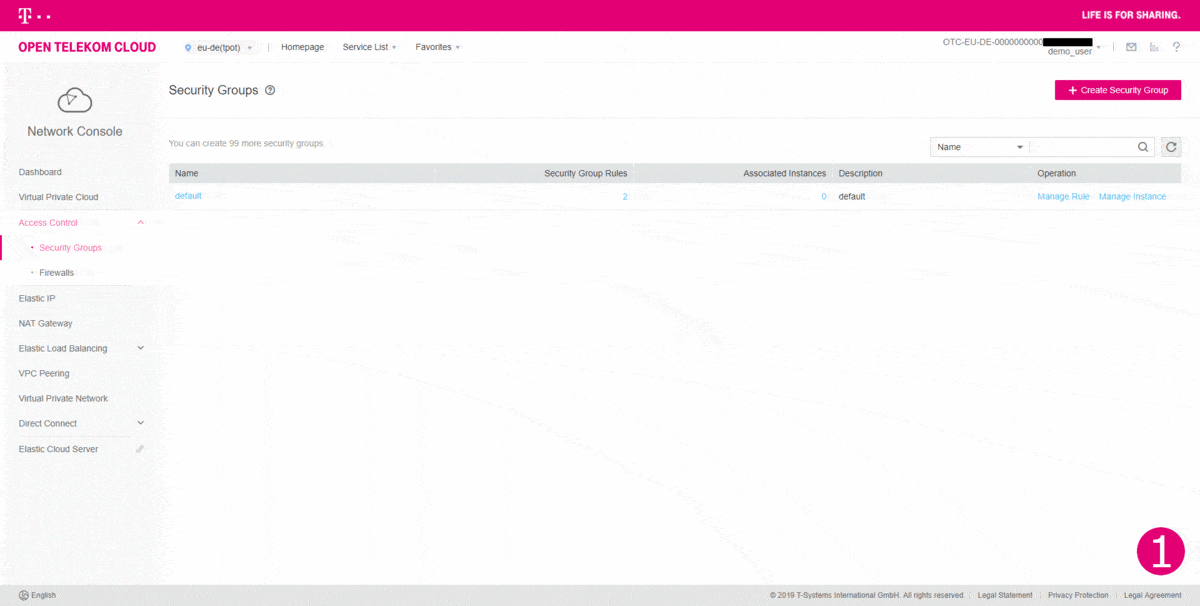Refresh the security group list
The image size is (1200, 606).
tap(1170, 146)
